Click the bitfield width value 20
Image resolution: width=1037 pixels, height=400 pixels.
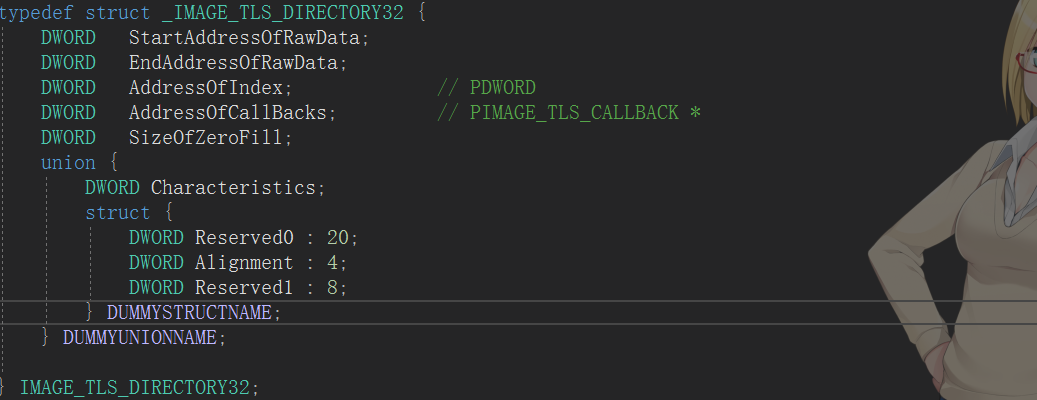[x=337, y=238]
